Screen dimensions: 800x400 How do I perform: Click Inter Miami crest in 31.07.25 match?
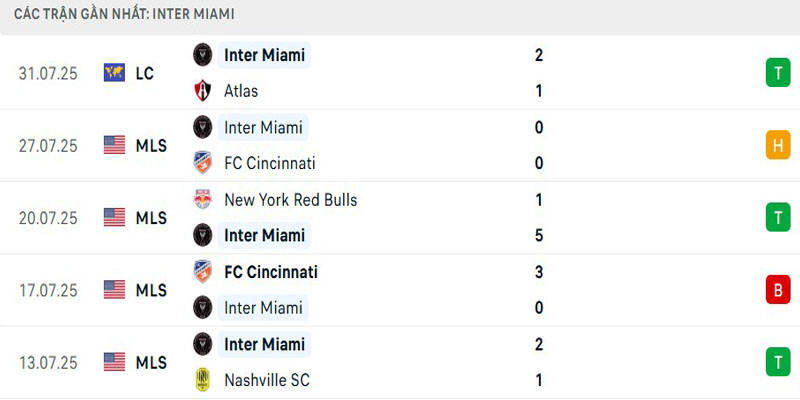point(203,55)
